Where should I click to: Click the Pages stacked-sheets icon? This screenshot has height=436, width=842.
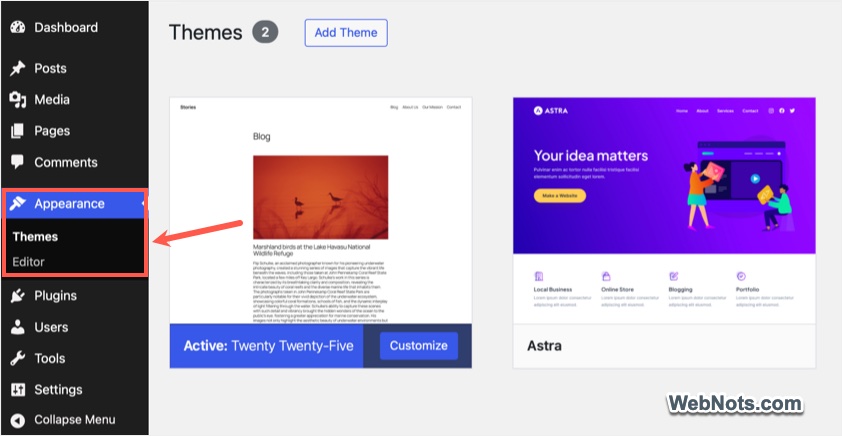click(18, 131)
